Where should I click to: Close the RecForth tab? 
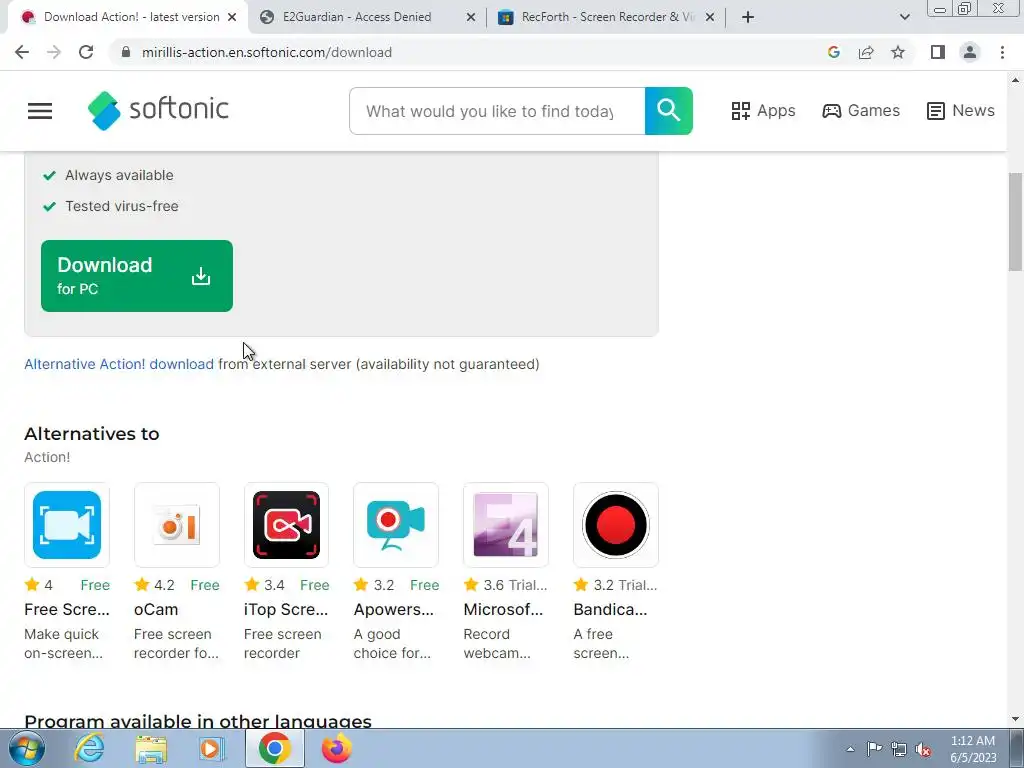710,18
